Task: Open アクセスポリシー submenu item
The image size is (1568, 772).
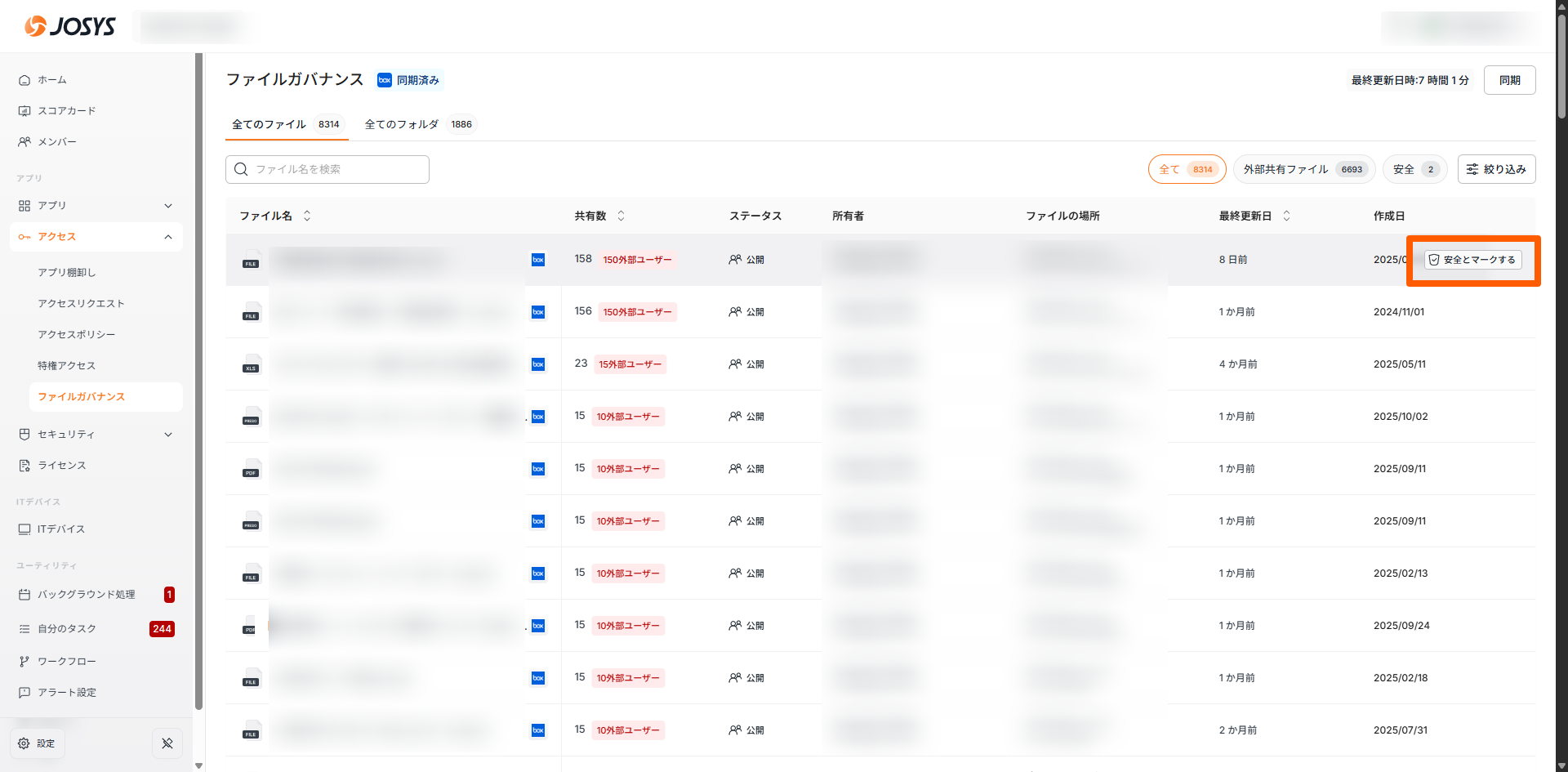Action: [77, 335]
